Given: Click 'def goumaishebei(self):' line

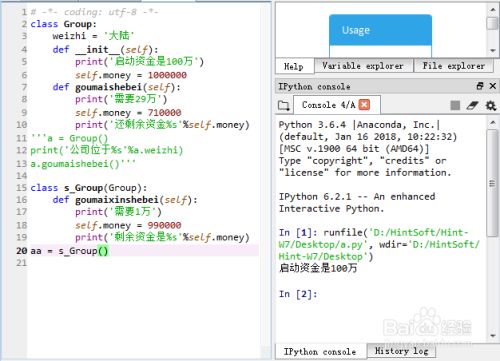Looking at the screenshot, I should [x=116, y=87].
